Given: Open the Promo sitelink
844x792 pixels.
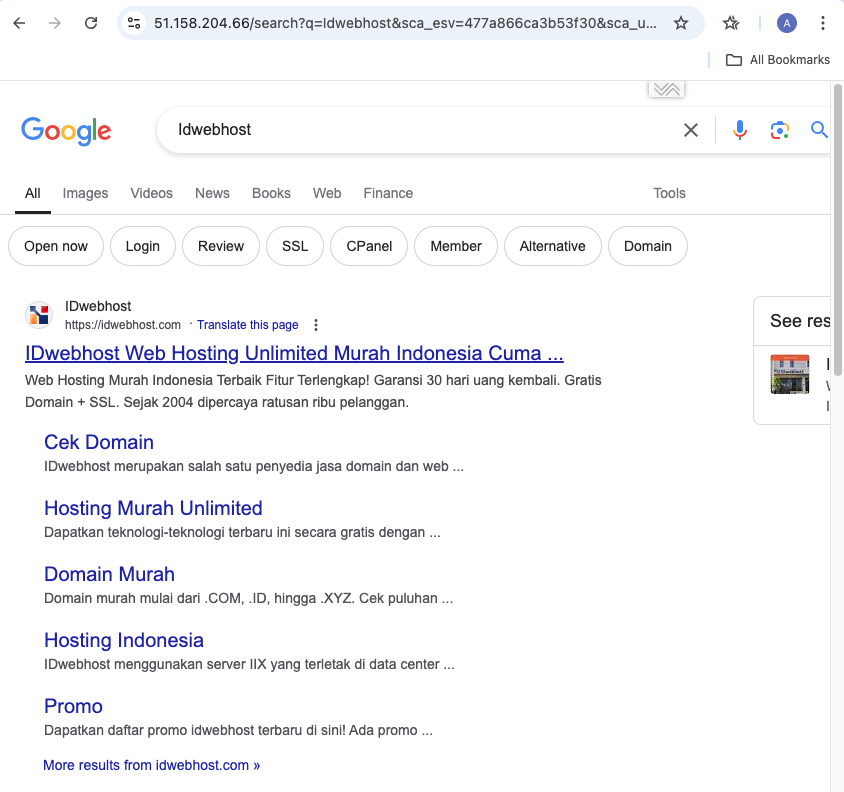Looking at the screenshot, I should pyautogui.click(x=73, y=706).
